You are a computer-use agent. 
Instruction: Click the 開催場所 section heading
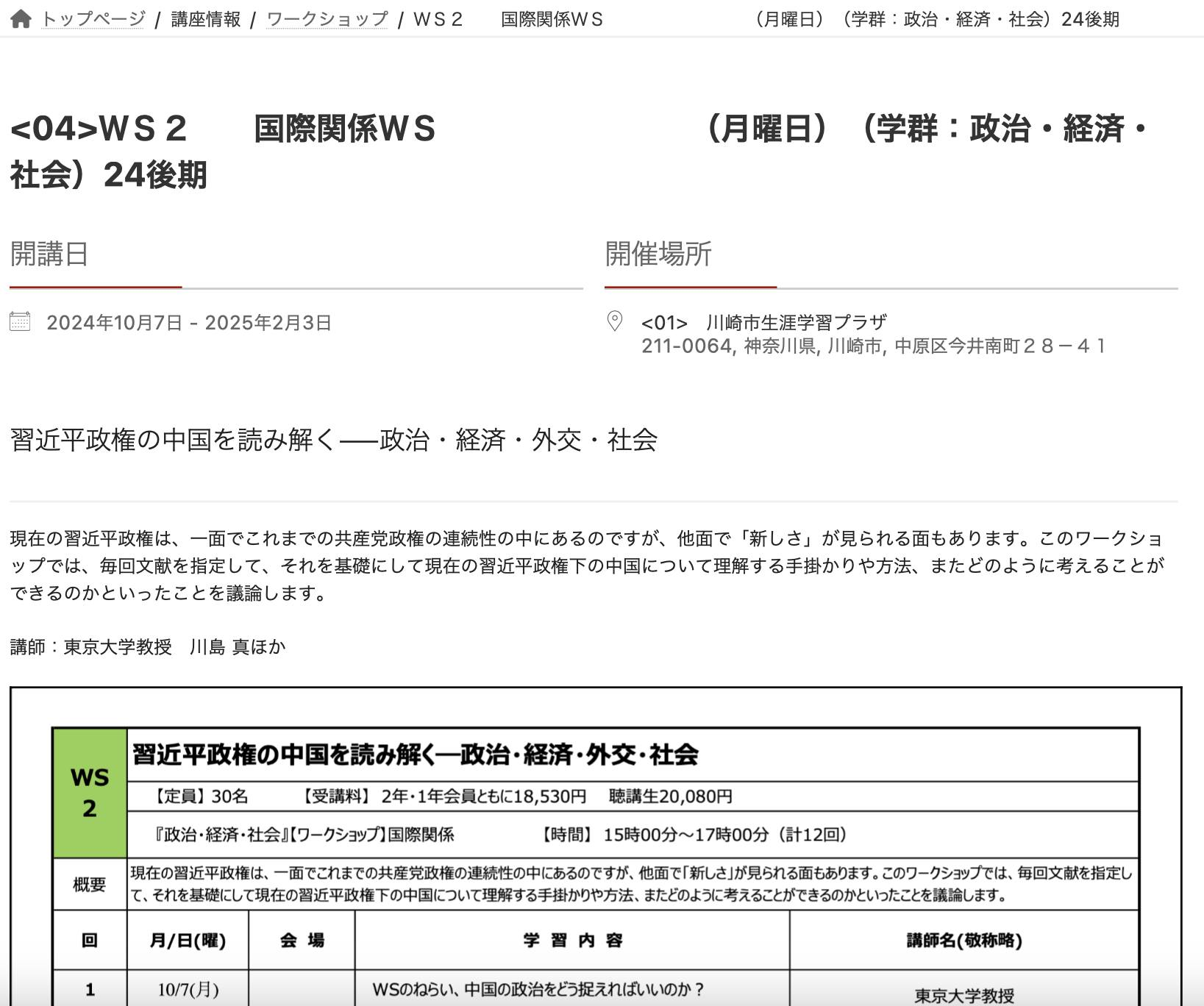[658, 254]
